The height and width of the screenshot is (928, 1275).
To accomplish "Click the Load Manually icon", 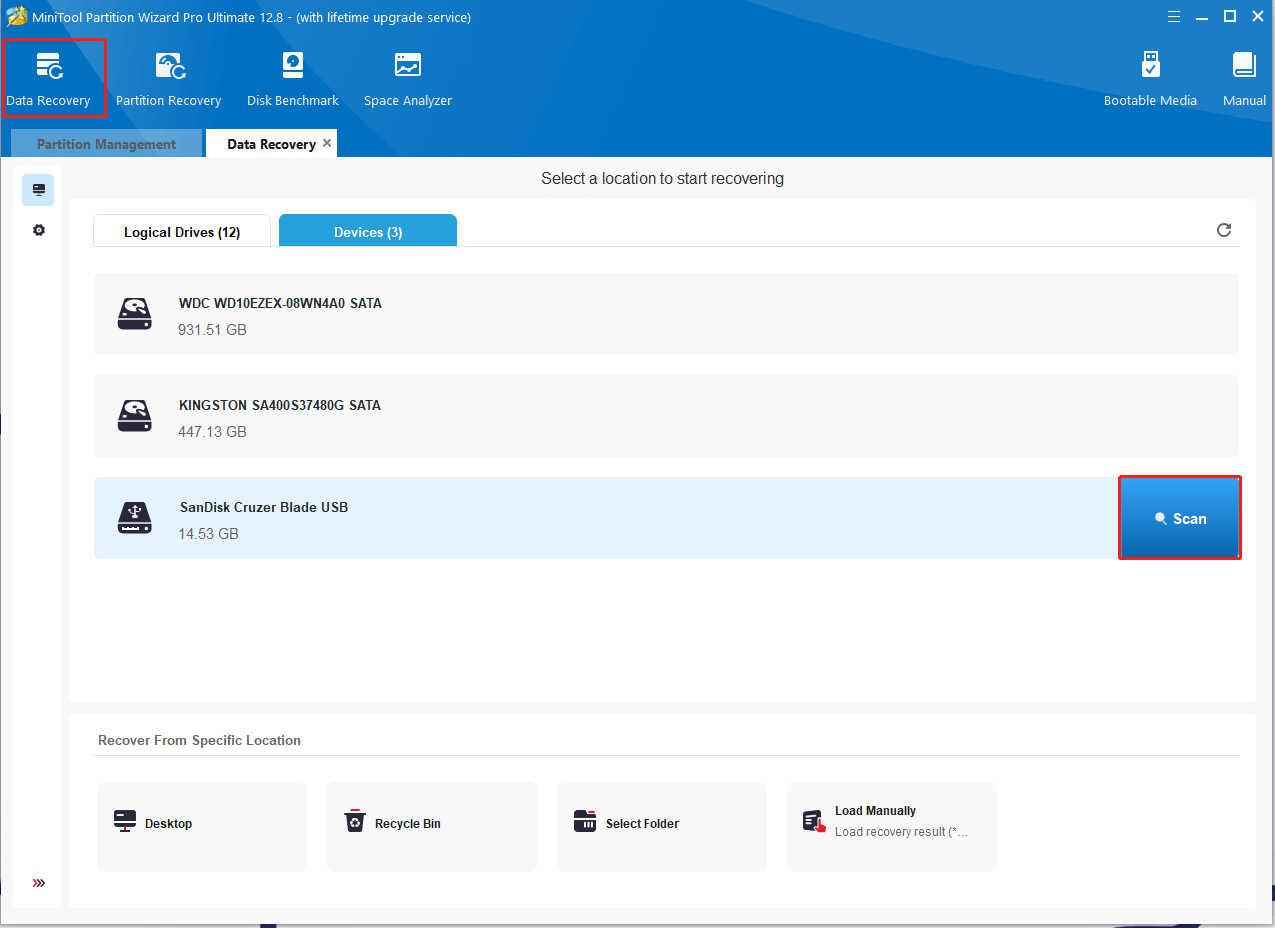I will [x=815, y=822].
